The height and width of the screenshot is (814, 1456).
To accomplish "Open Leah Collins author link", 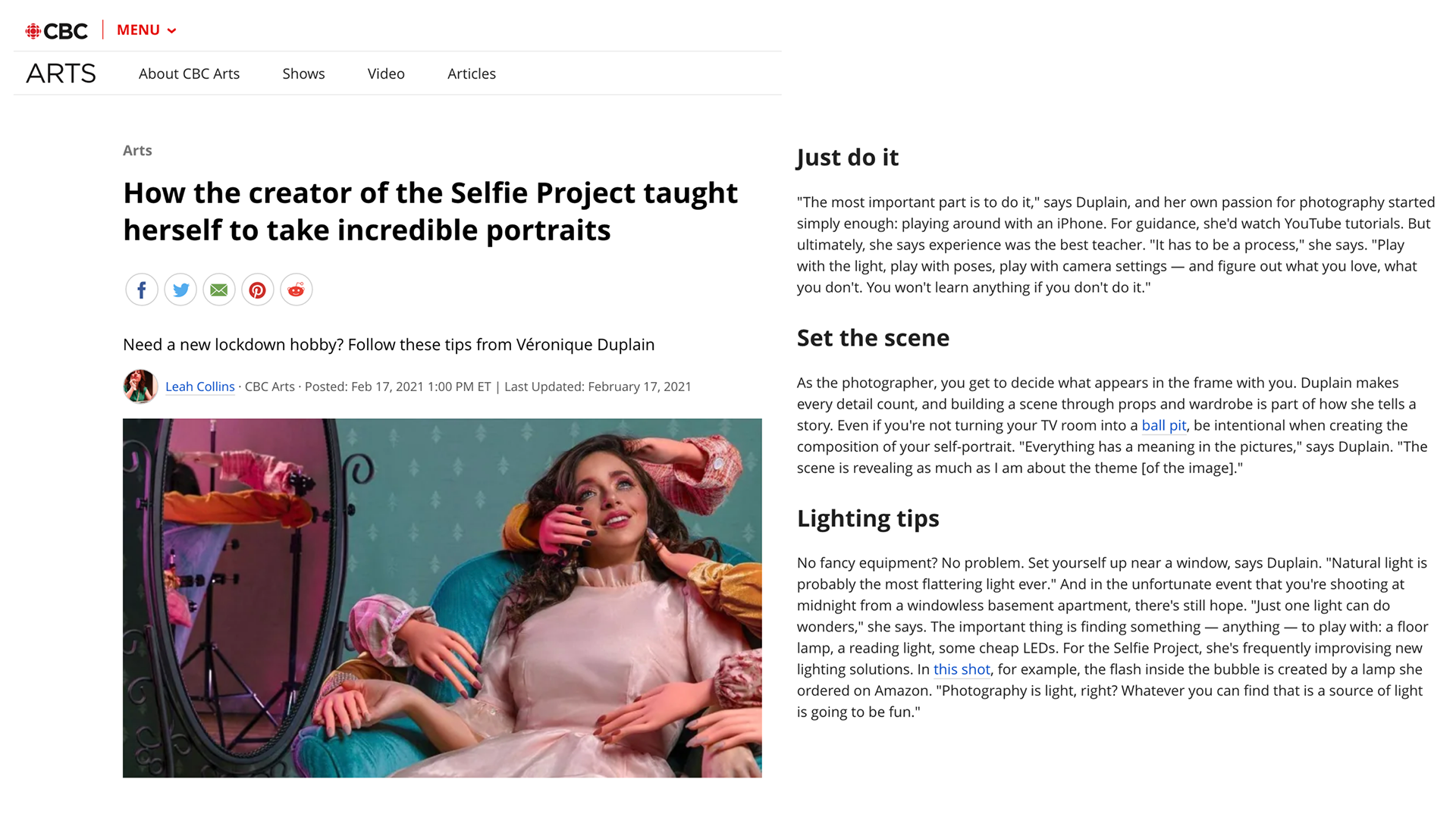I will (200, 387).
